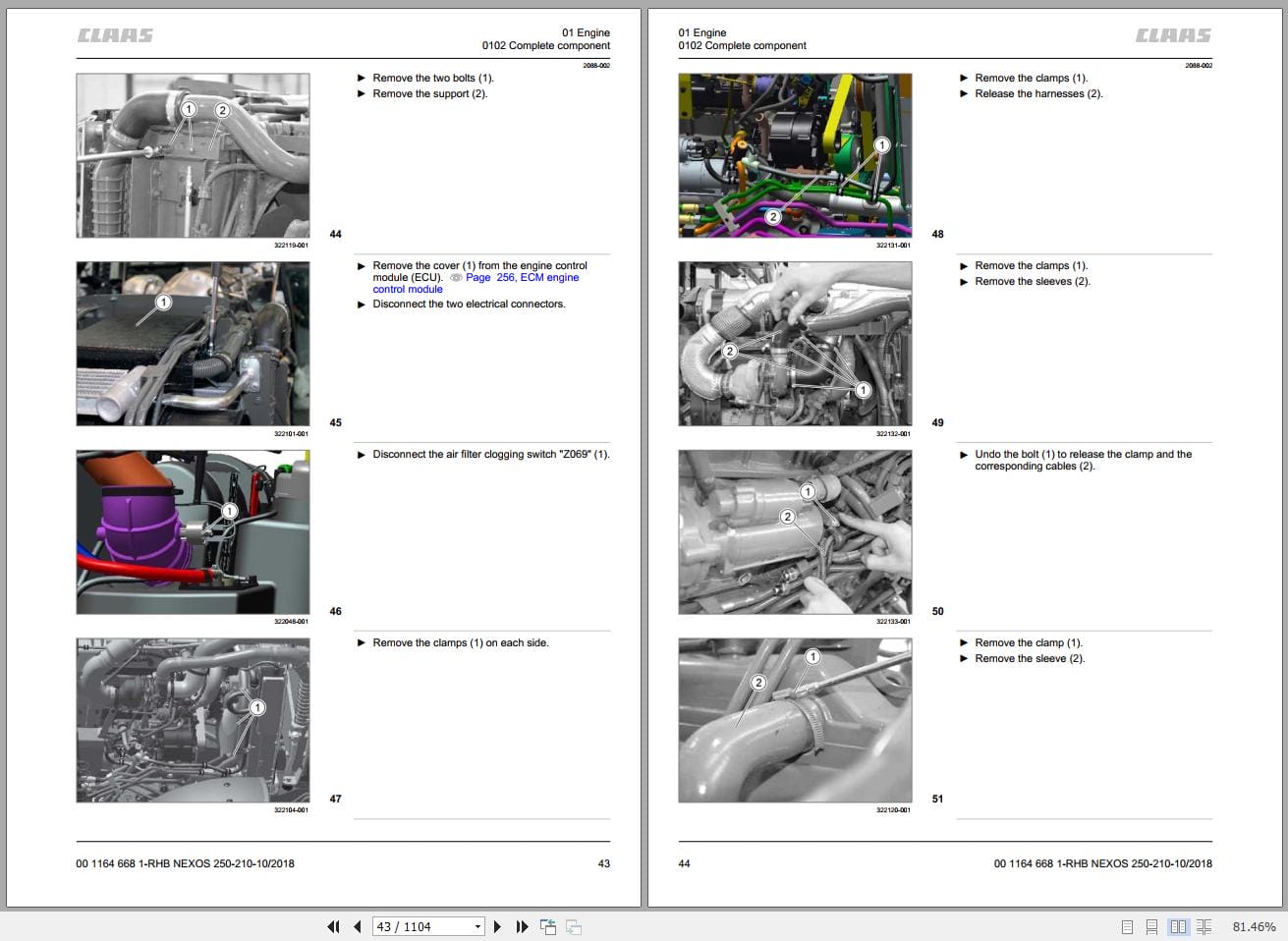Switch to single page view
This screenshot has height=941, width=1288.
pyautogui.click(x=1127, y=926)
